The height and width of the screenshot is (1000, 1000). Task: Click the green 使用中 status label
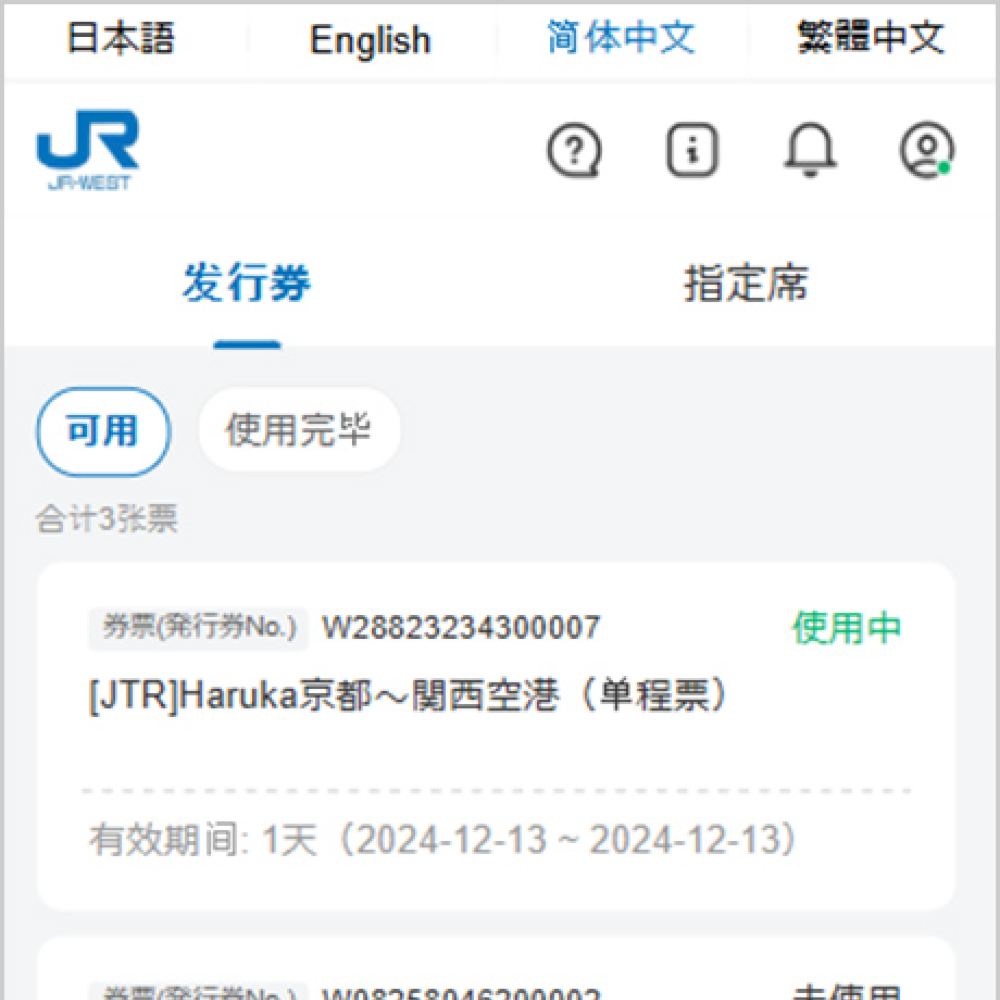point(846,628)
